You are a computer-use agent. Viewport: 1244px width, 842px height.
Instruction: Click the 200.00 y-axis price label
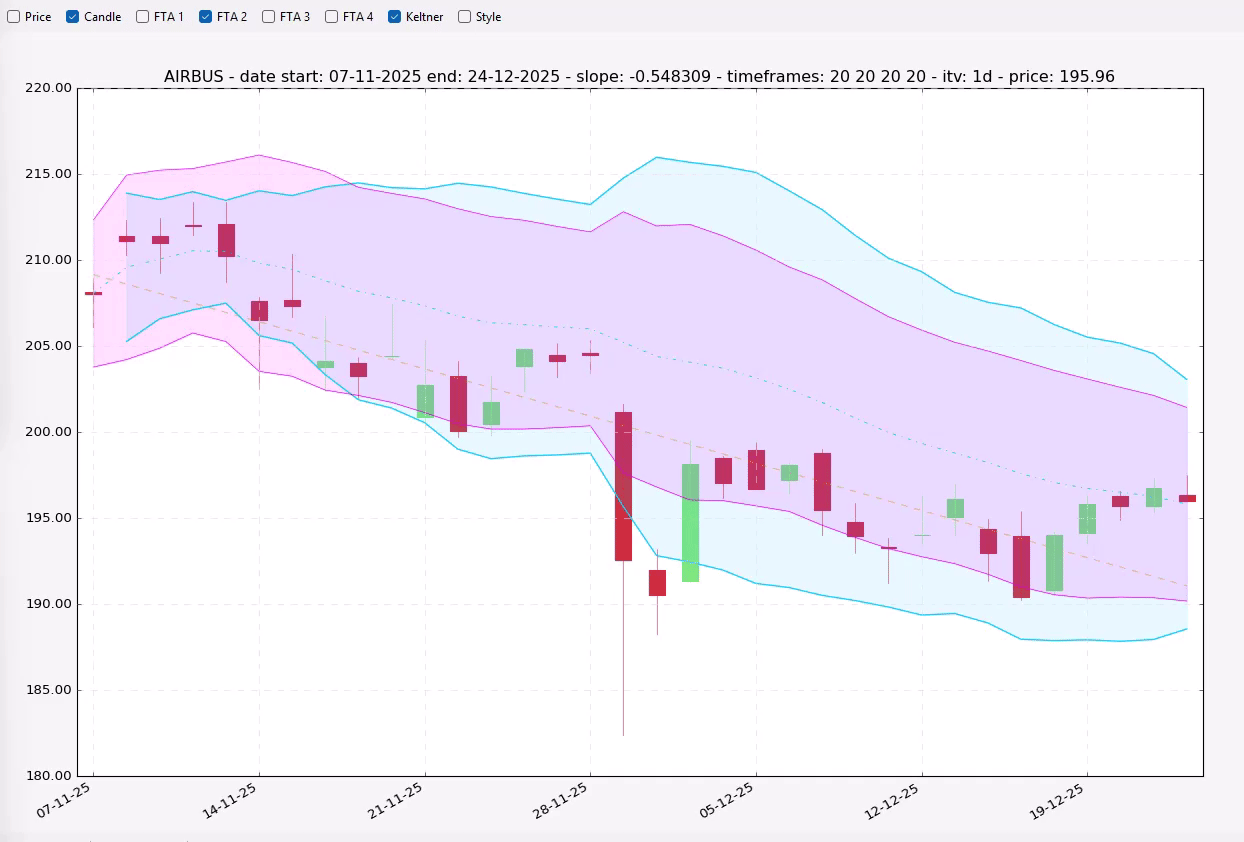pos(47,432)
